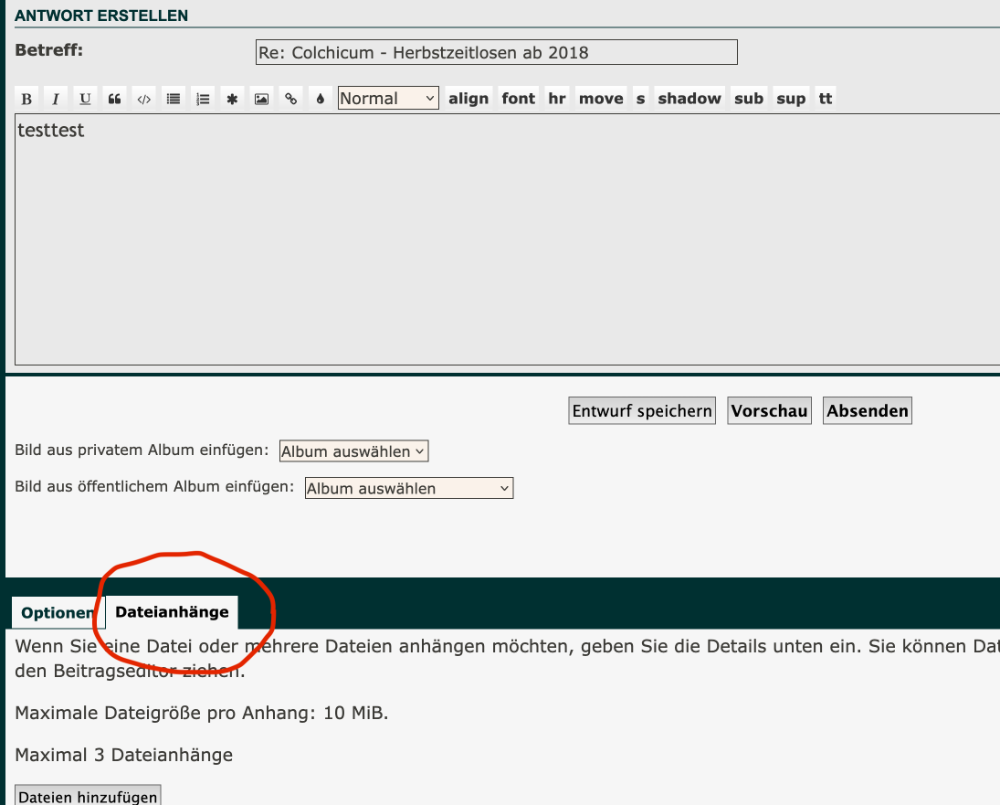
Task: Insert a URL using the link icon
Action: (x=291, y=98)
